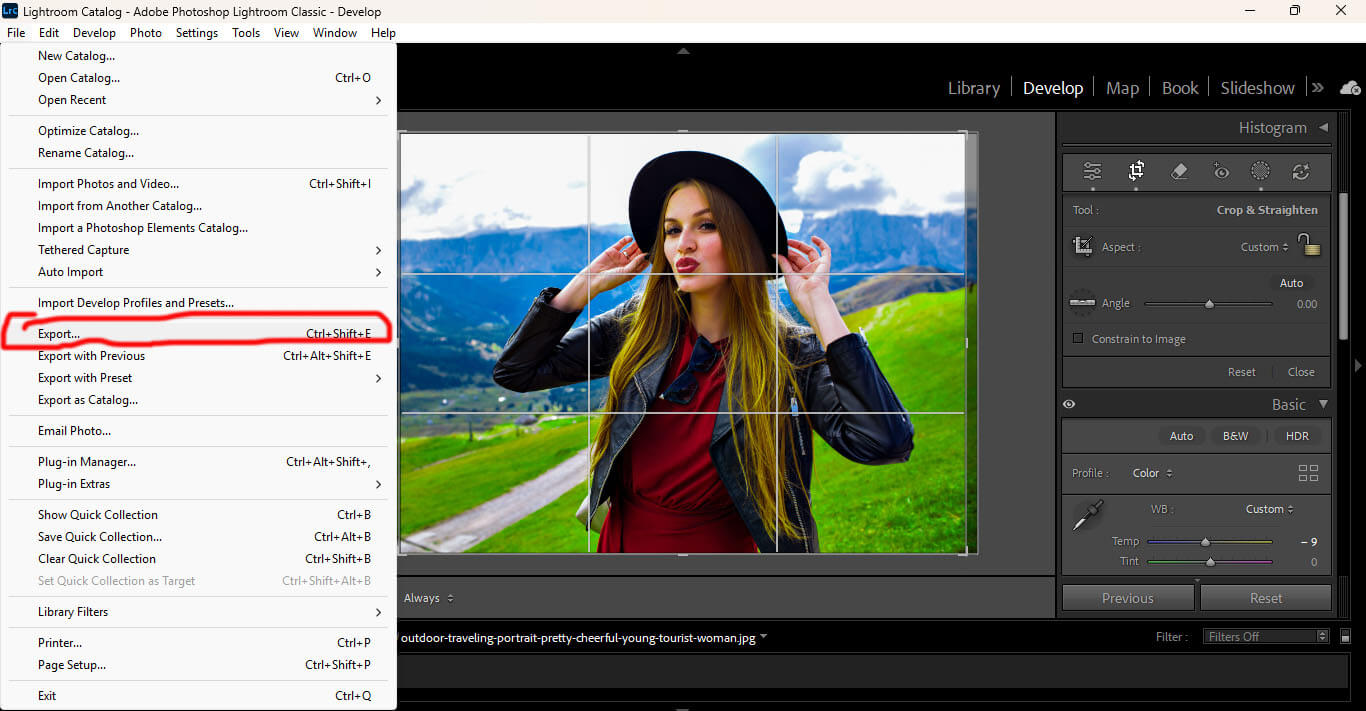1366x711 pixels.
Task: Toggle Basic panel visibility eye
Action: [1069, 404]
